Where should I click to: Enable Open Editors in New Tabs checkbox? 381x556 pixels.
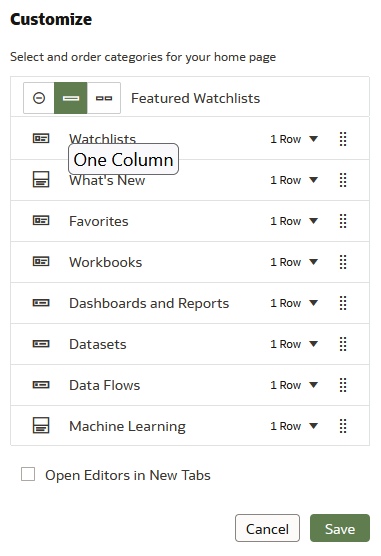point(28,474)
